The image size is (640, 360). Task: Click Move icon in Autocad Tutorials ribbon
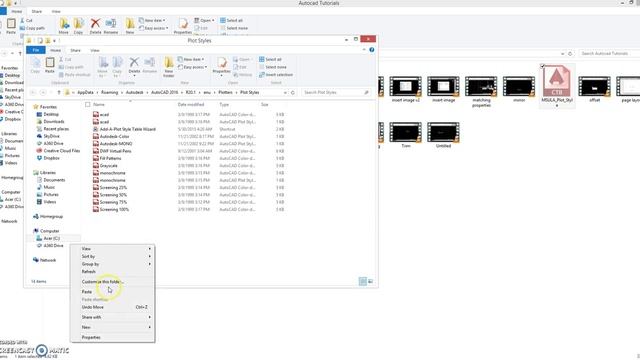point(64,26)
